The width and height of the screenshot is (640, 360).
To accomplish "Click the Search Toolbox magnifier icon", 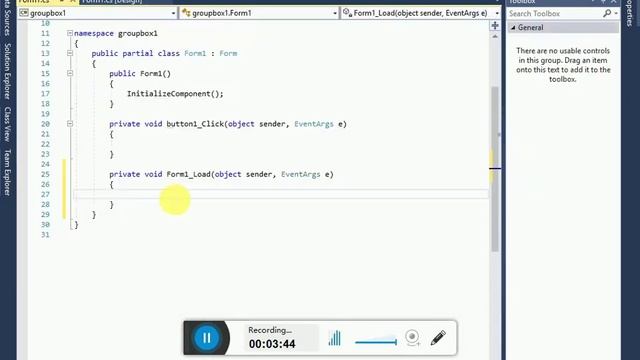I will 607,13.
